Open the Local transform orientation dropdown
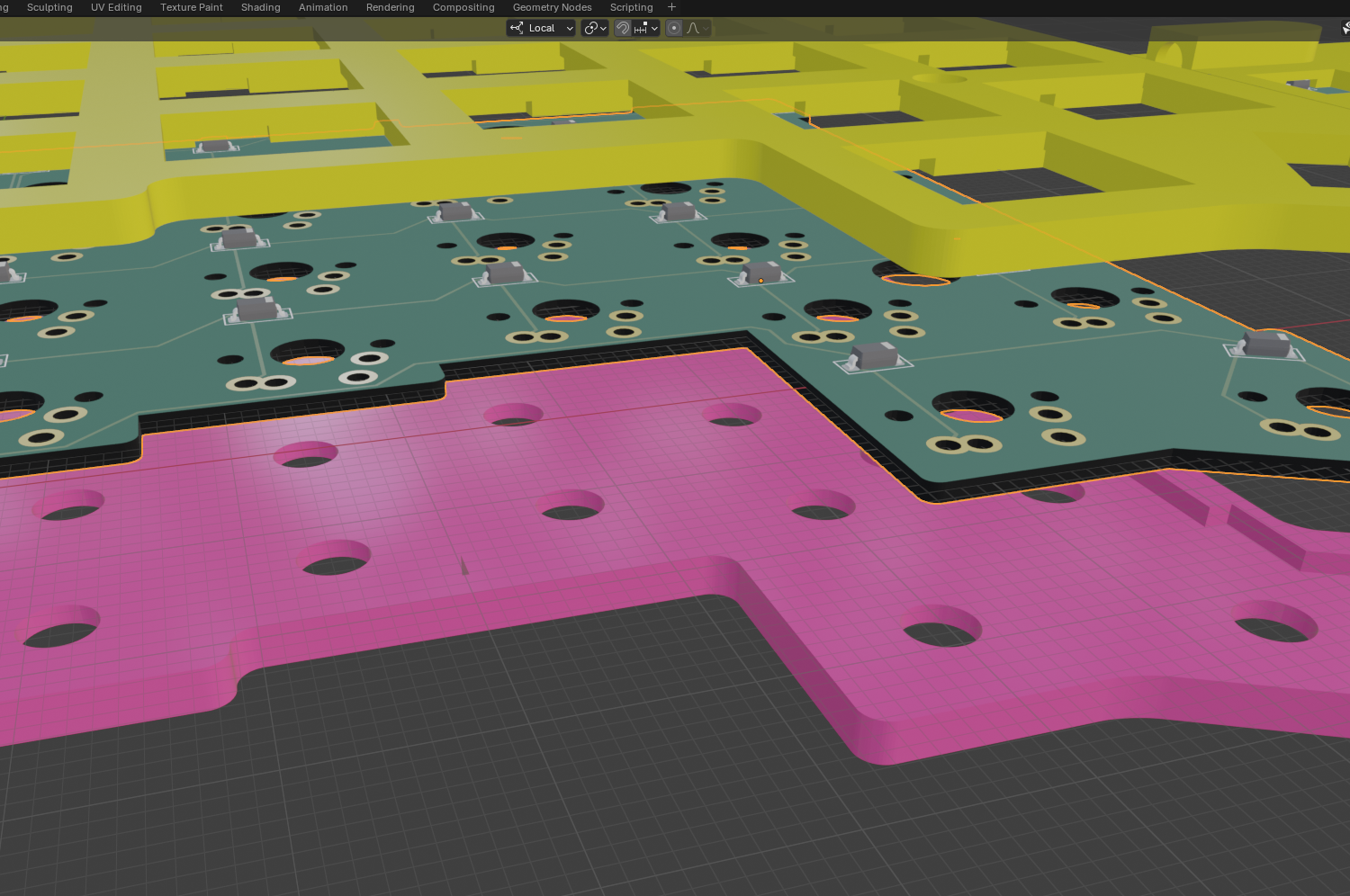This screenshot has height=896, width=1350. pyautogui.click(x=541, y=28)
